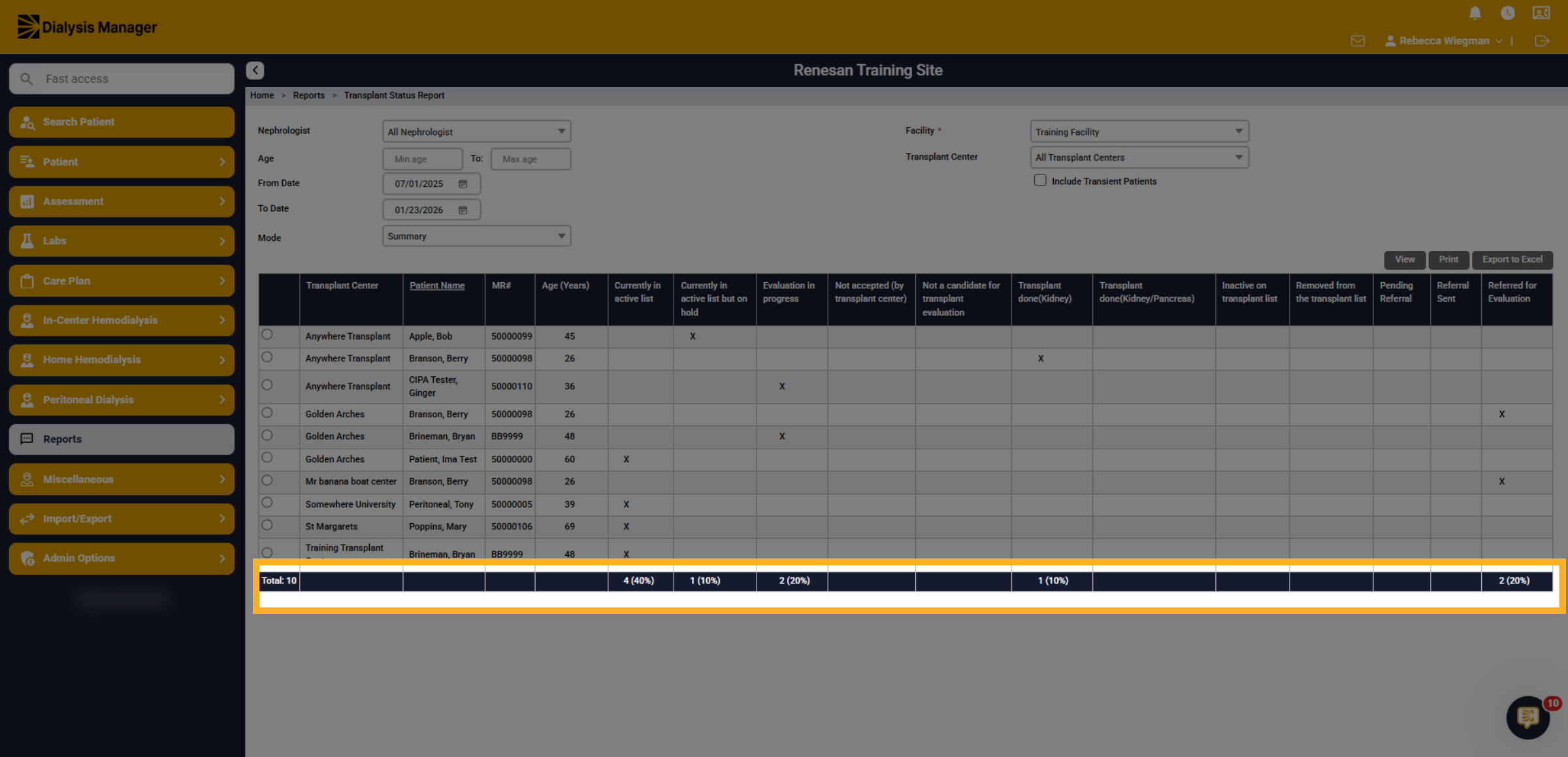This screenshot has height=757, width=1568.
Task: Click the Print button
Action: (x=1448, y=260)
